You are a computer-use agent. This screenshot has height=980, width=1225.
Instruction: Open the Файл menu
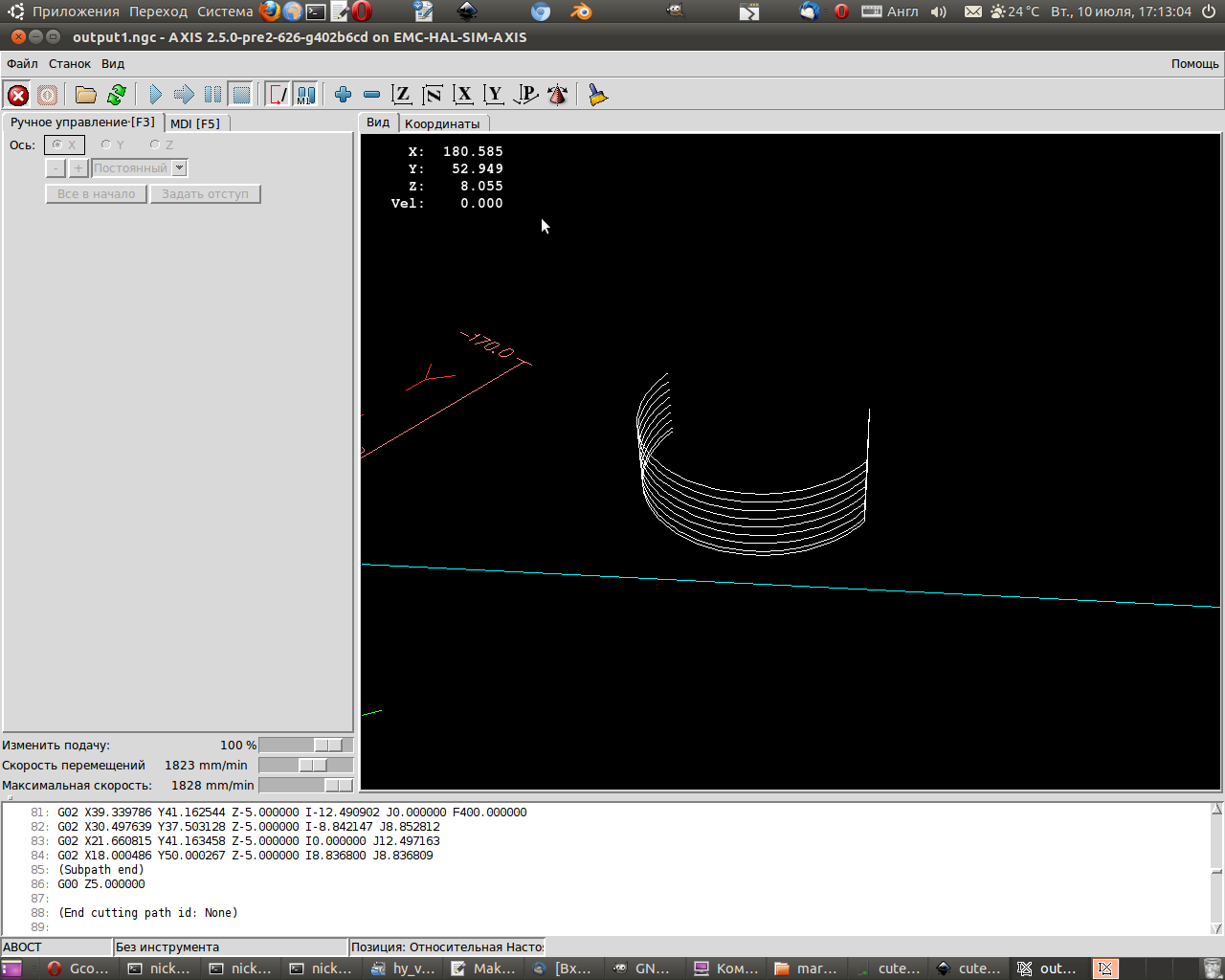22,64
